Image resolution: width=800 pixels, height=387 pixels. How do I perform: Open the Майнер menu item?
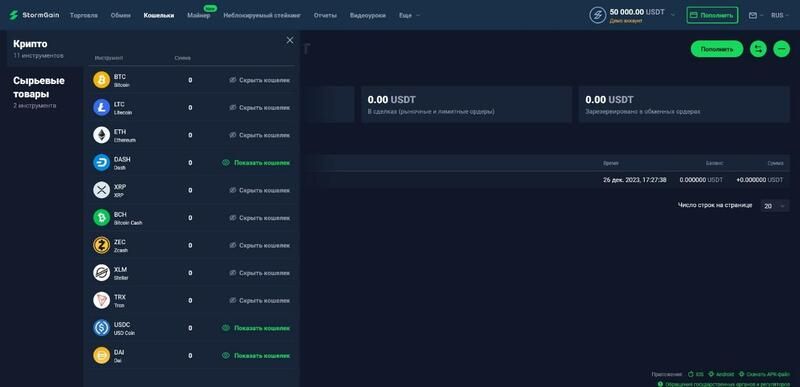coord(198,15)
